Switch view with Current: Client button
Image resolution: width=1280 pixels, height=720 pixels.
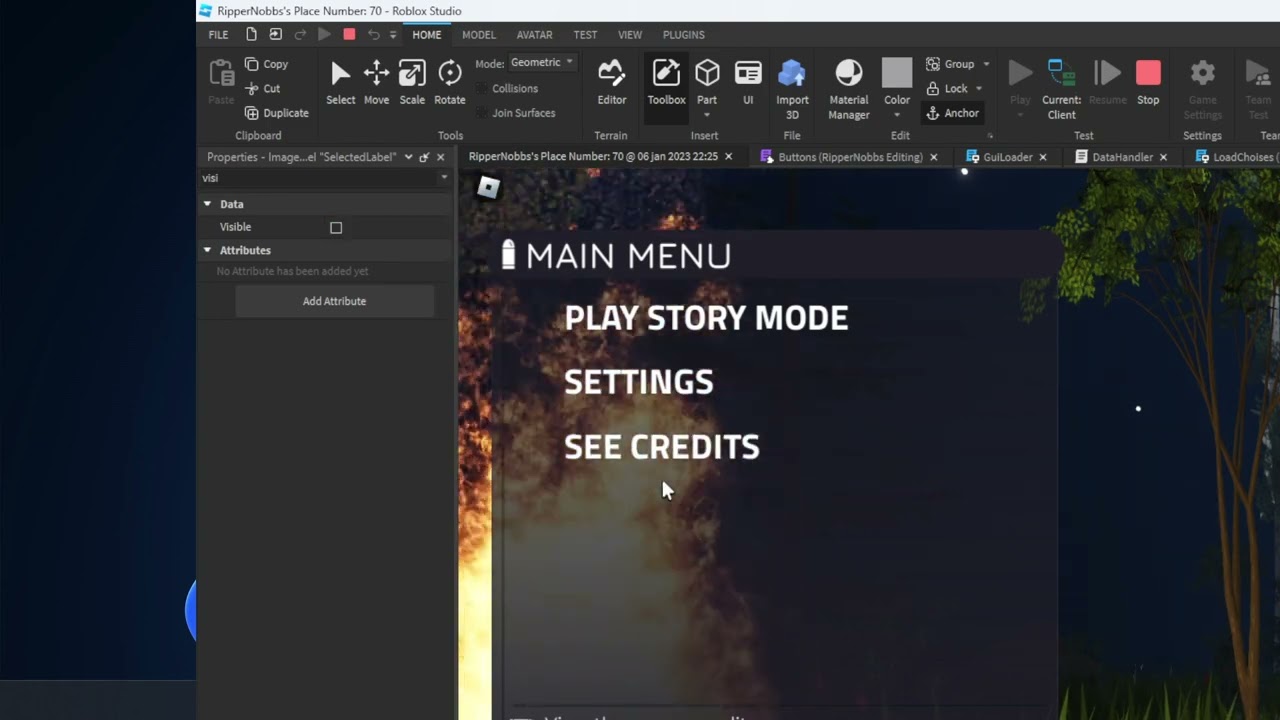1061,82
